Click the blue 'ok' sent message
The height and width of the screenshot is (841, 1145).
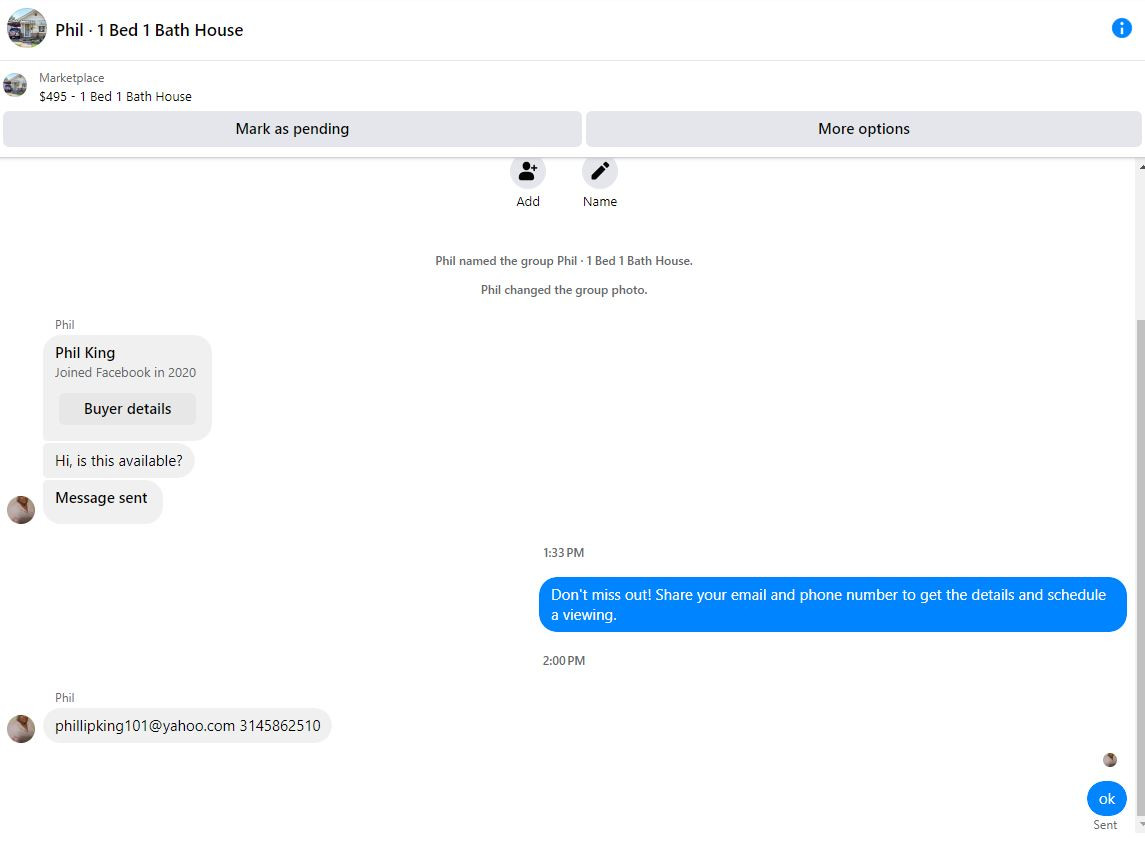click(1106, 799)
